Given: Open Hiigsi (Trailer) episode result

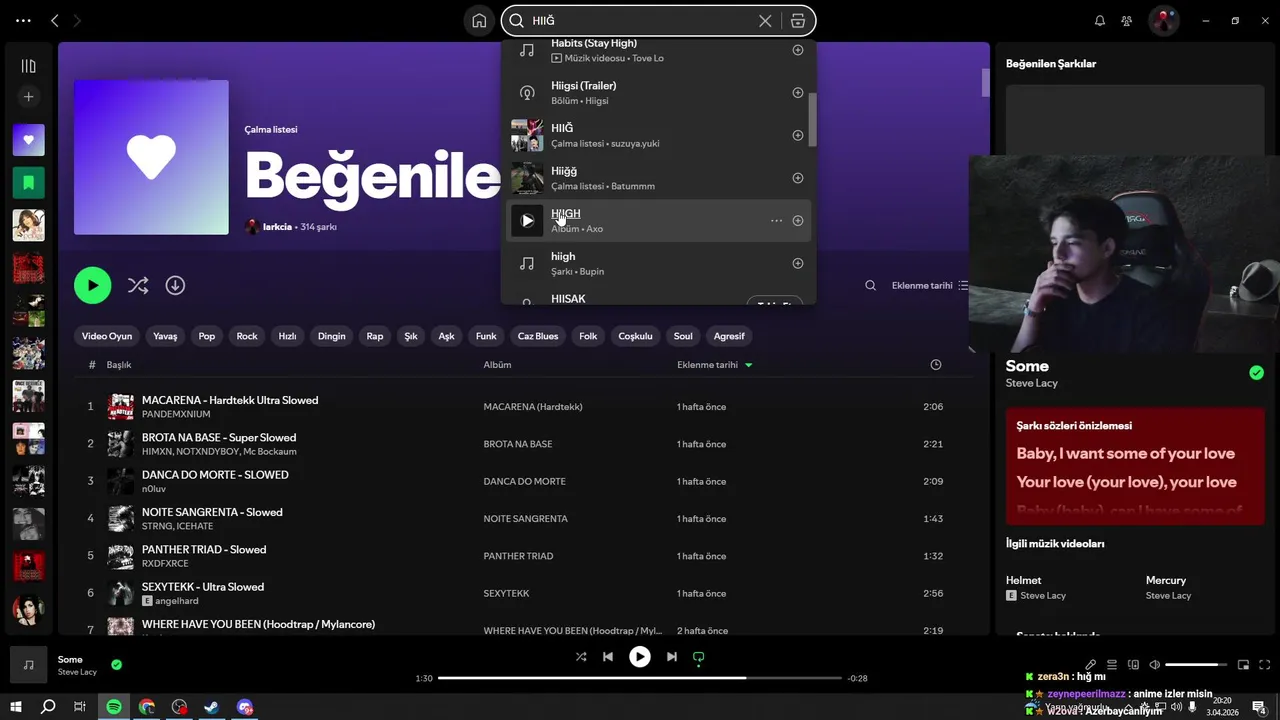Looking at the screenshot, I should pyautogui.click(x=656, y=93).
